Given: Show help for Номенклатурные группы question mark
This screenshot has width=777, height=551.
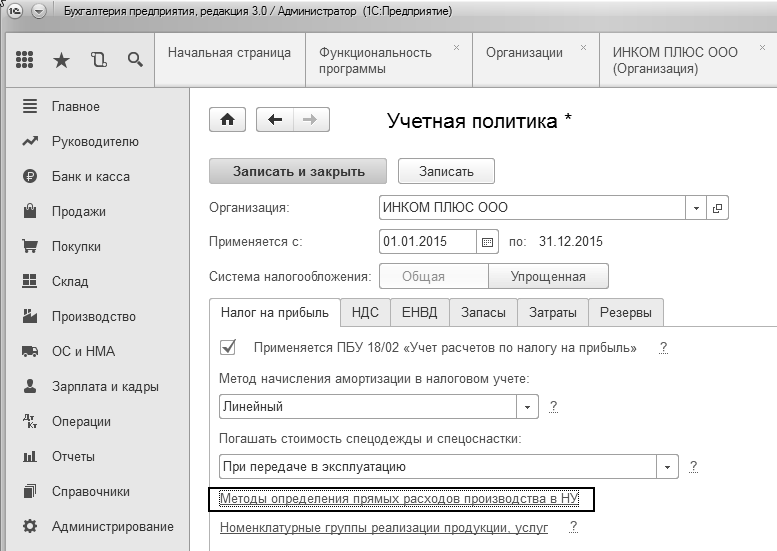Looking at the screenshot, I should point(573,527).
